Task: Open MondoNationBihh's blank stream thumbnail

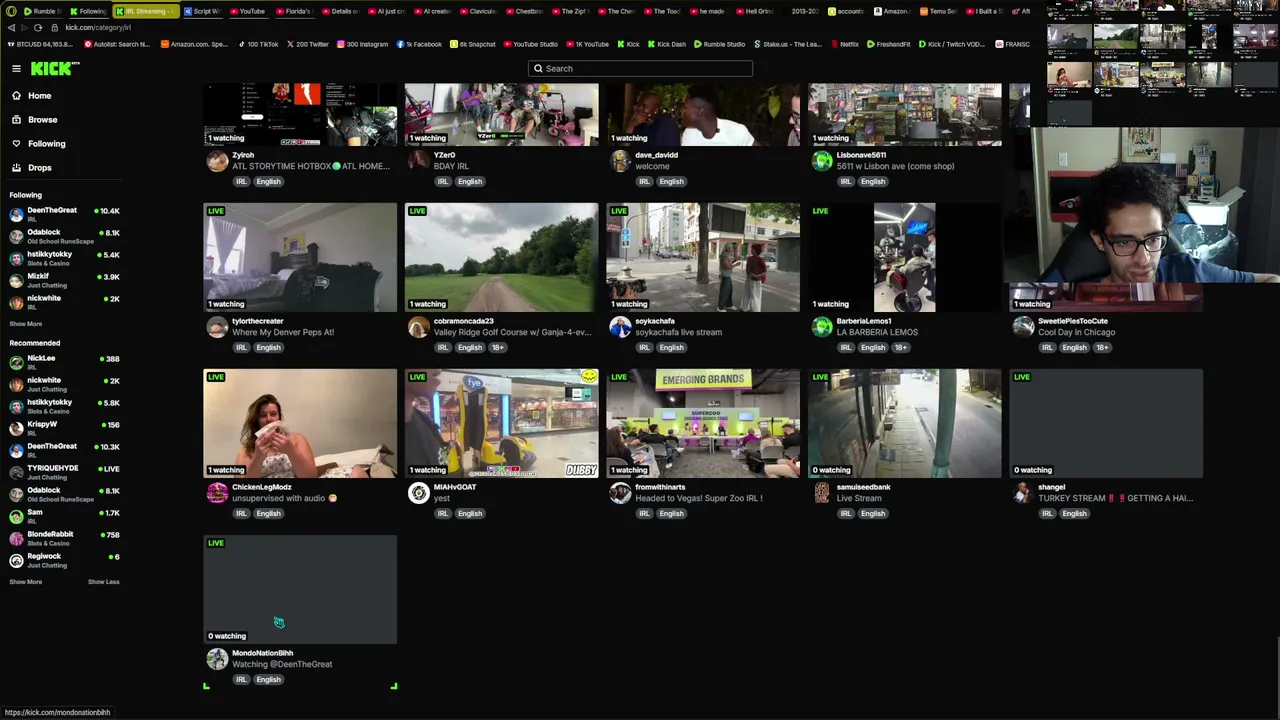Action: pyautogui.click(x=300, y=590)
